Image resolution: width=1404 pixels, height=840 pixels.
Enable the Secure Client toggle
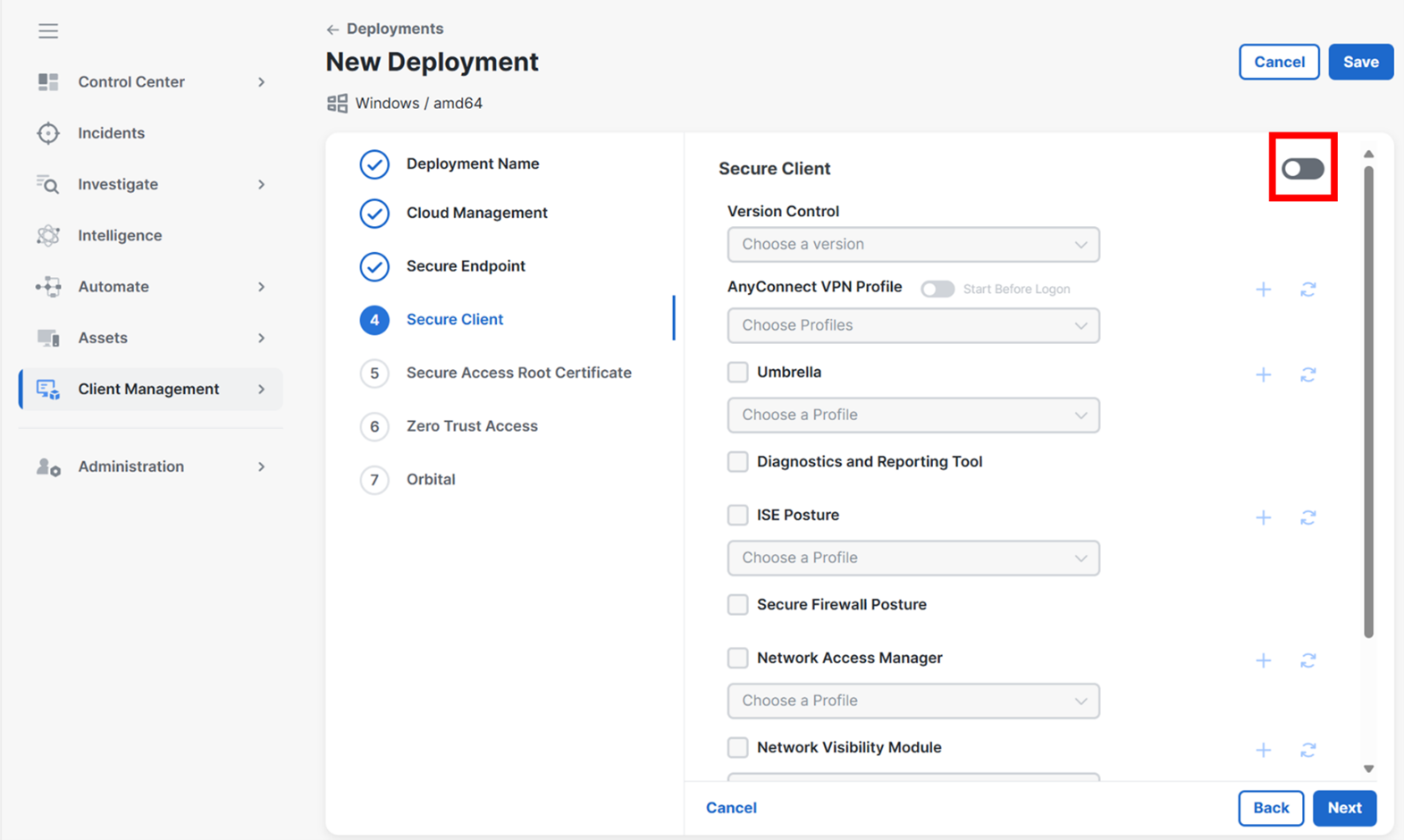point(1302,169)
